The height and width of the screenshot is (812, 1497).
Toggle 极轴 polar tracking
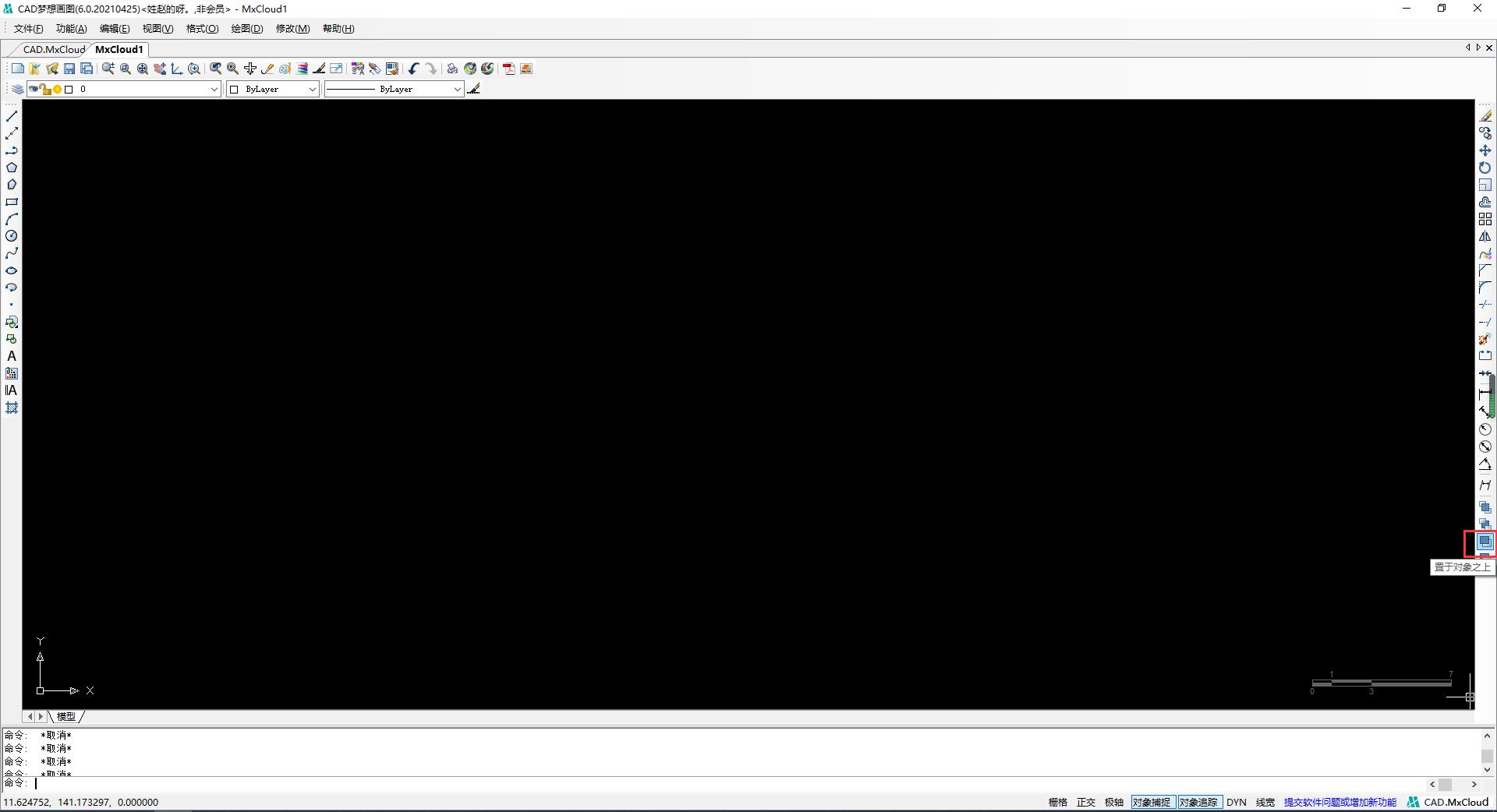tap(1114, 802)
